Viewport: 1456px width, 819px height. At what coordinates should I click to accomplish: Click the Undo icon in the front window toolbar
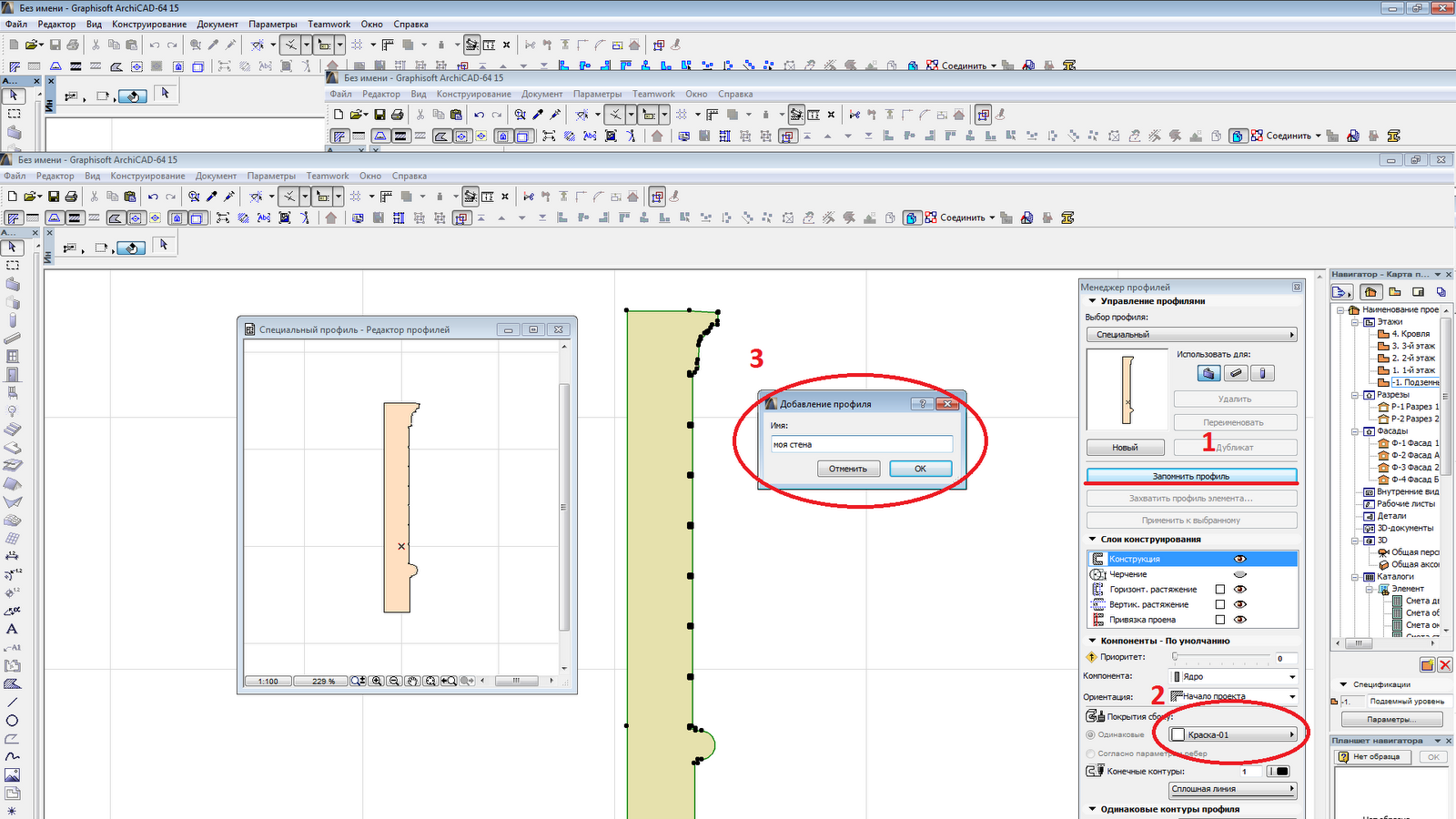pos(153,197)
